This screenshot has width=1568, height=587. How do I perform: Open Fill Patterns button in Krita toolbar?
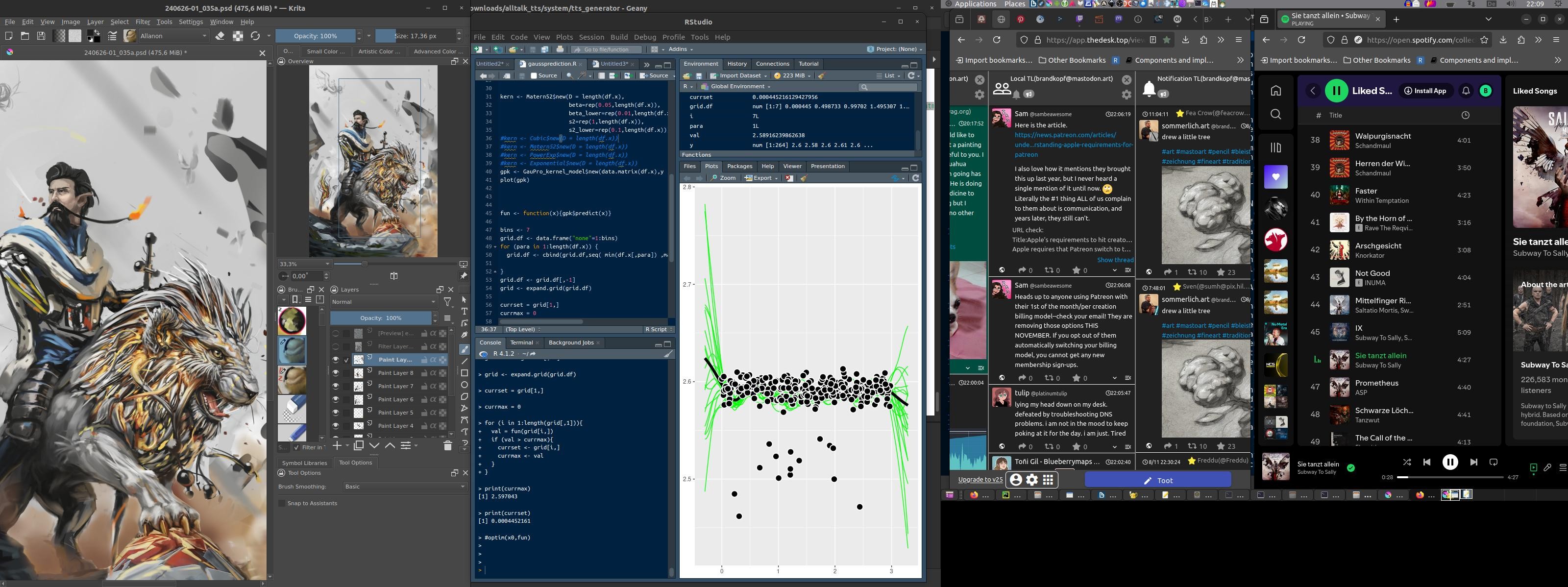click(75, 36)
